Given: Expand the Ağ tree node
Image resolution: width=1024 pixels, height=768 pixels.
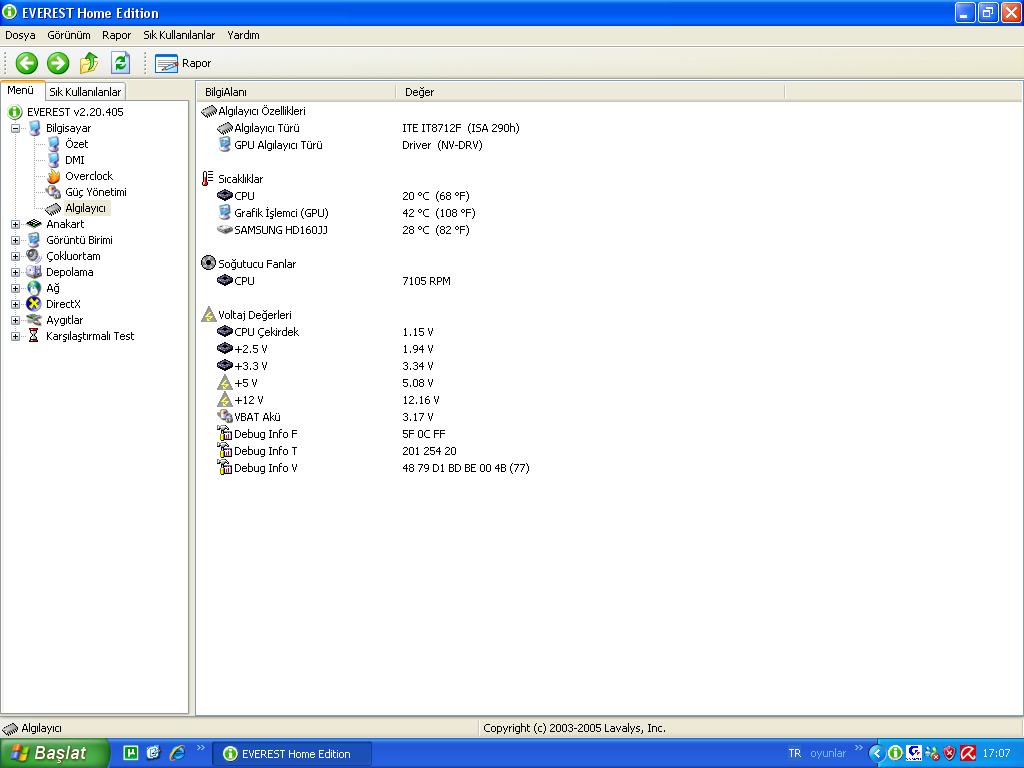Looking at the screenshot, I should pyautogui.click(x=15, y=288).
